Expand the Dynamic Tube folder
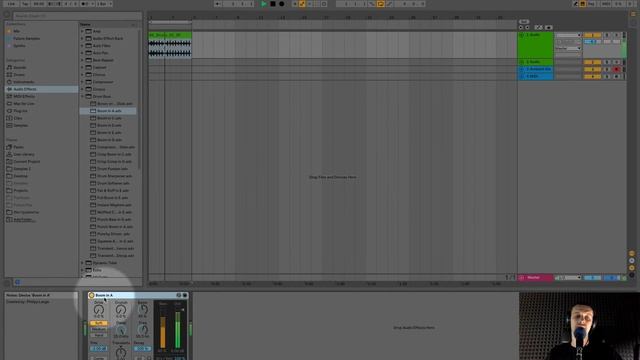640x360 pixels. [82, 263]
